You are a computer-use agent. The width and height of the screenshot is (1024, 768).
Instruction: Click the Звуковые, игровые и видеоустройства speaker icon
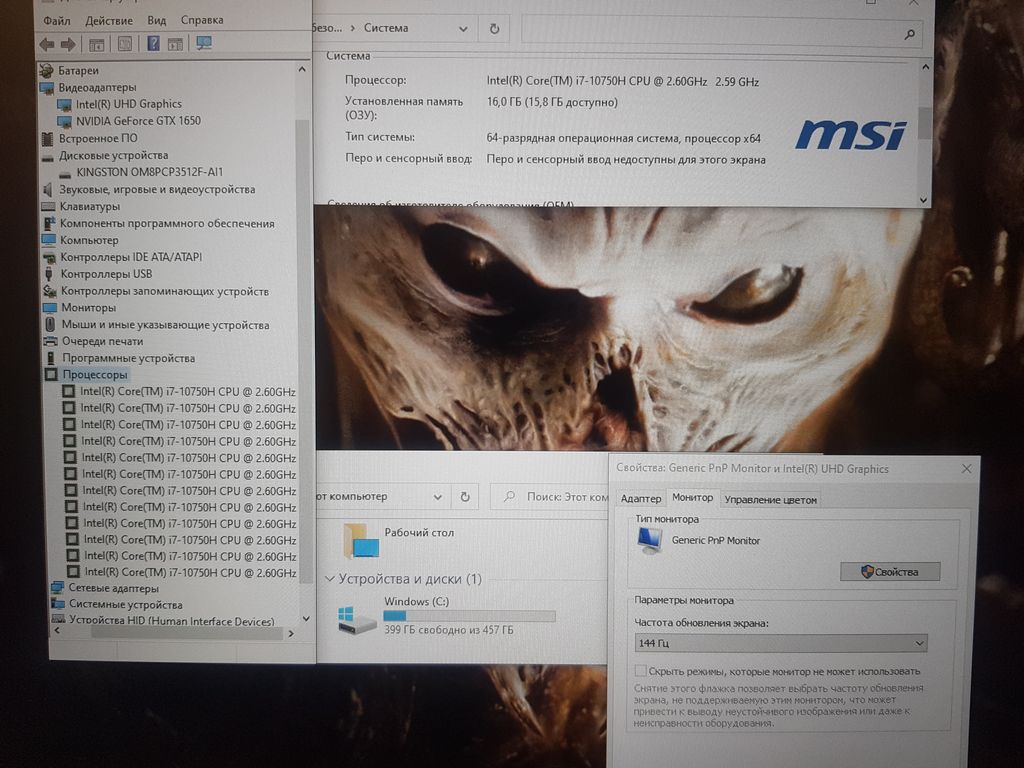[x=48, y=189]
